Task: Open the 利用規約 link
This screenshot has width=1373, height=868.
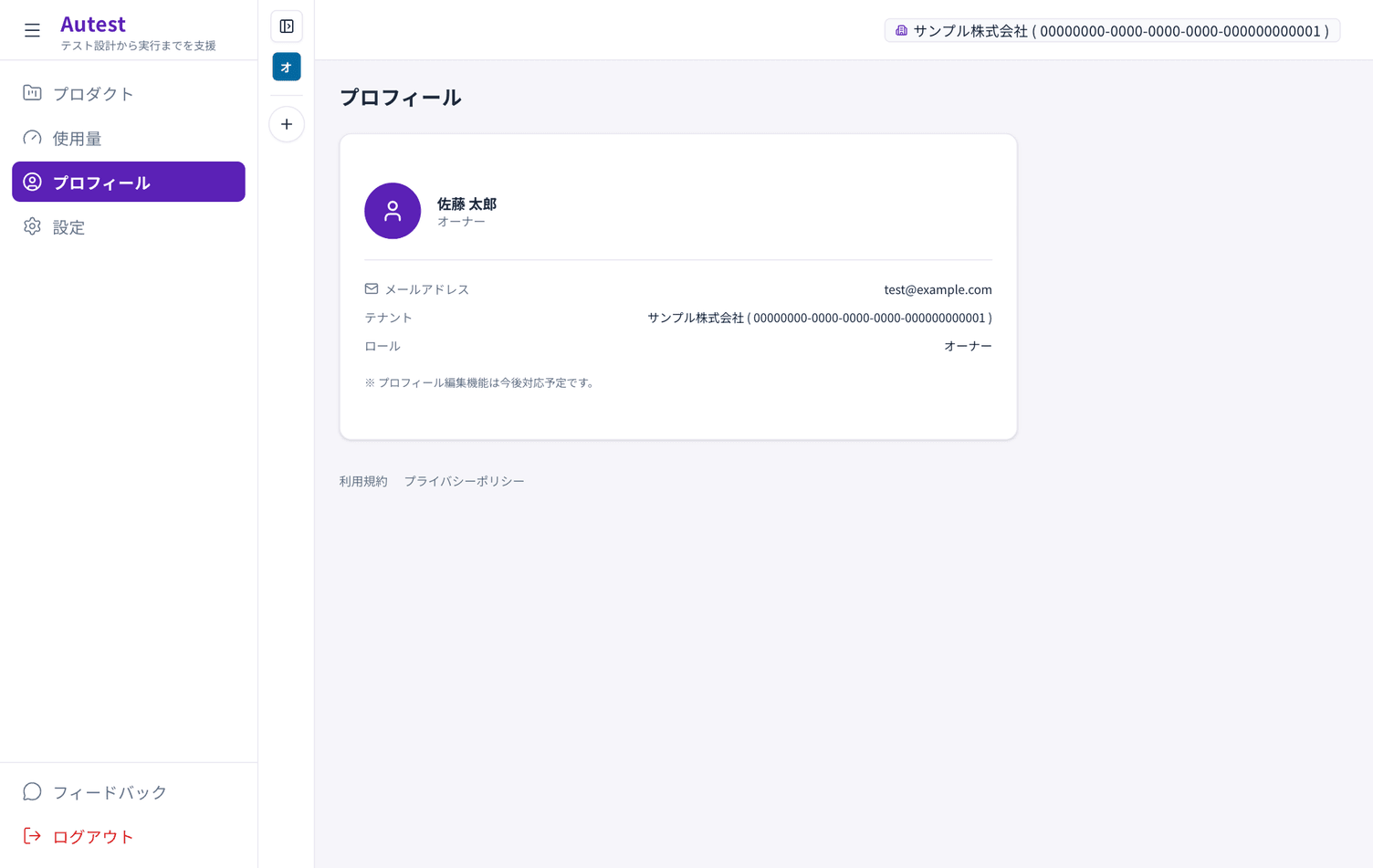Action: 363,481
